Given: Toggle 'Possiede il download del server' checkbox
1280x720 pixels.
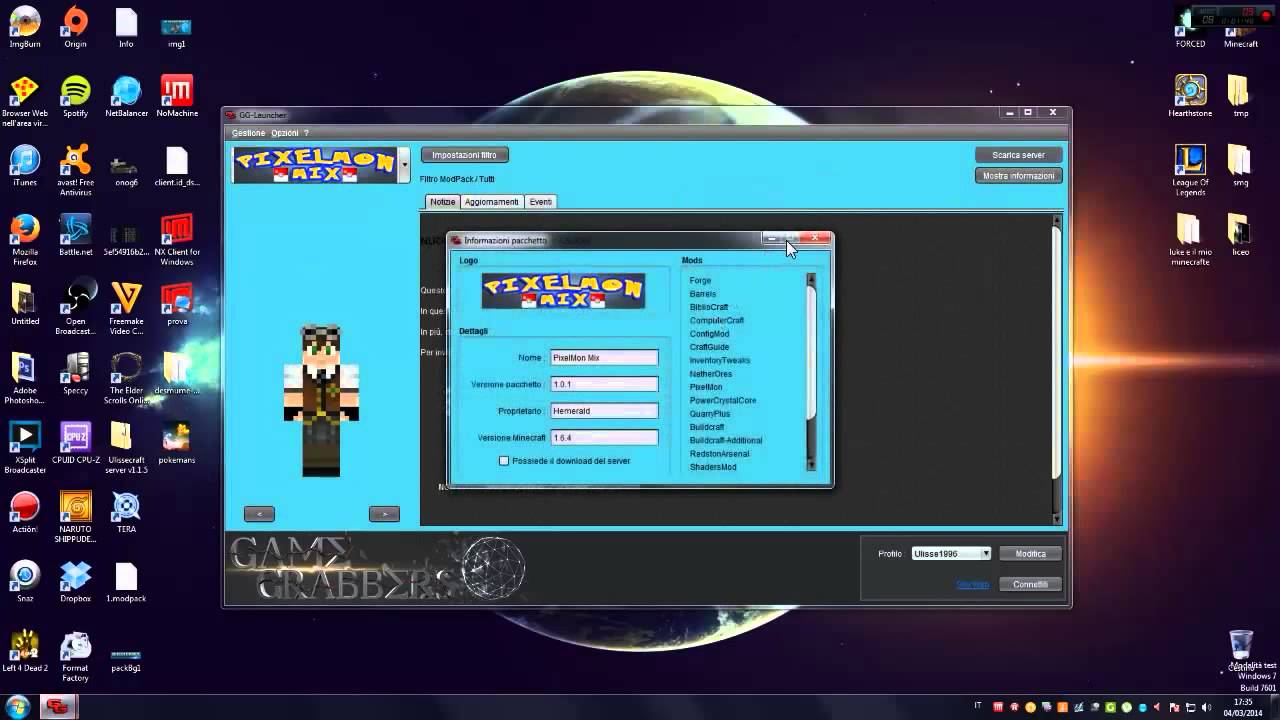Looking at the screenshot, I should coord(504,461).
